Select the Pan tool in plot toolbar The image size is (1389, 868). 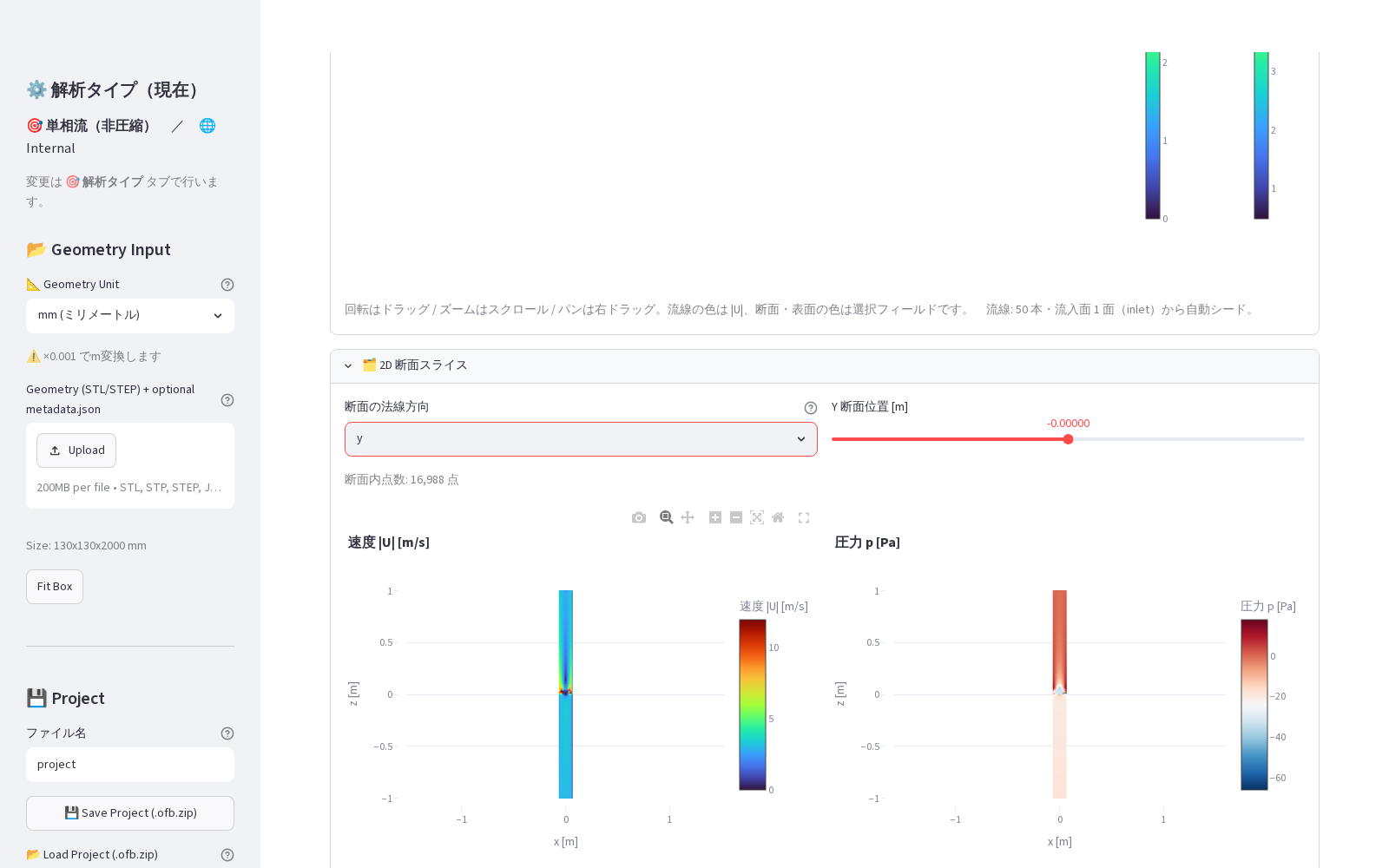tap(688, 517)
